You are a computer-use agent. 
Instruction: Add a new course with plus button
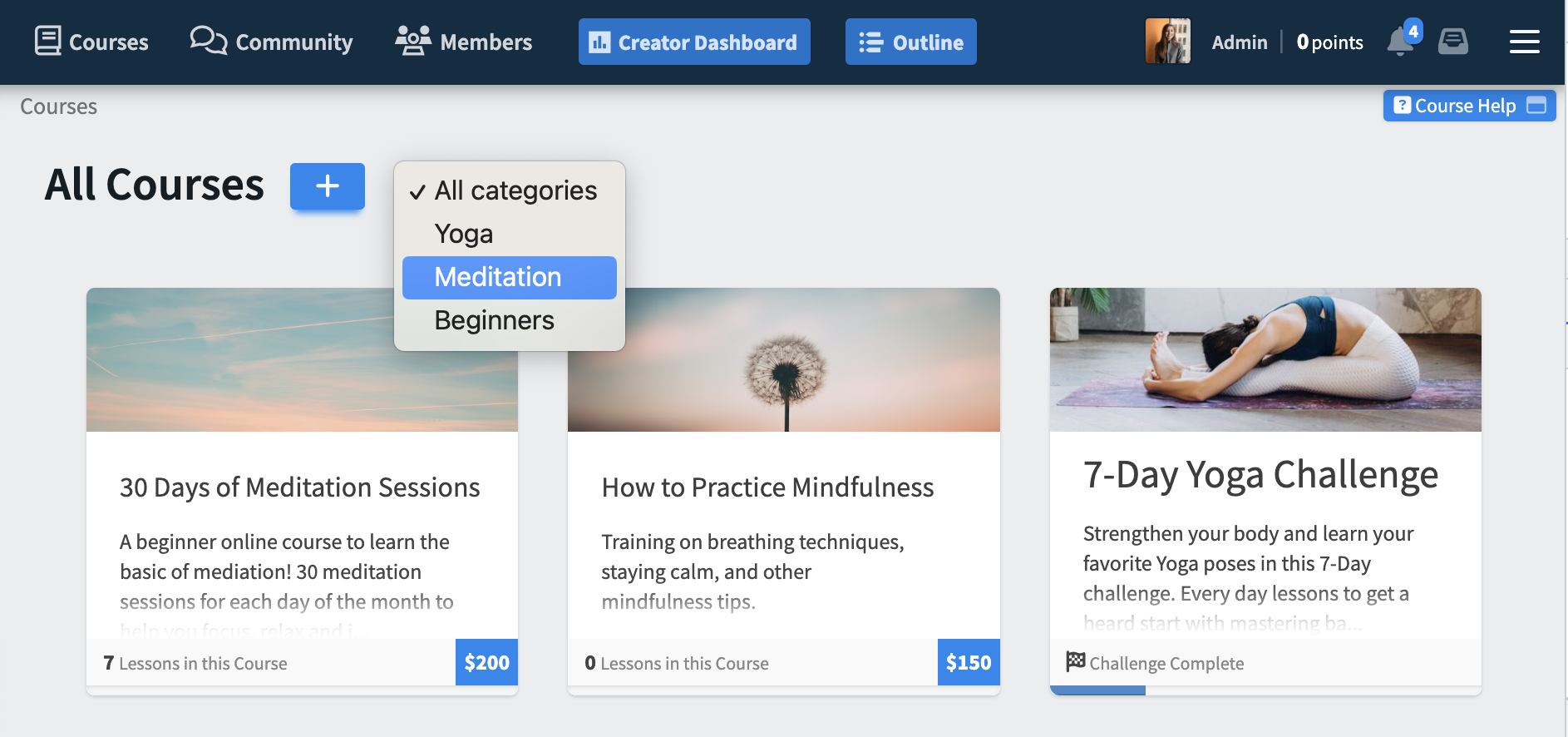[328, 186]
